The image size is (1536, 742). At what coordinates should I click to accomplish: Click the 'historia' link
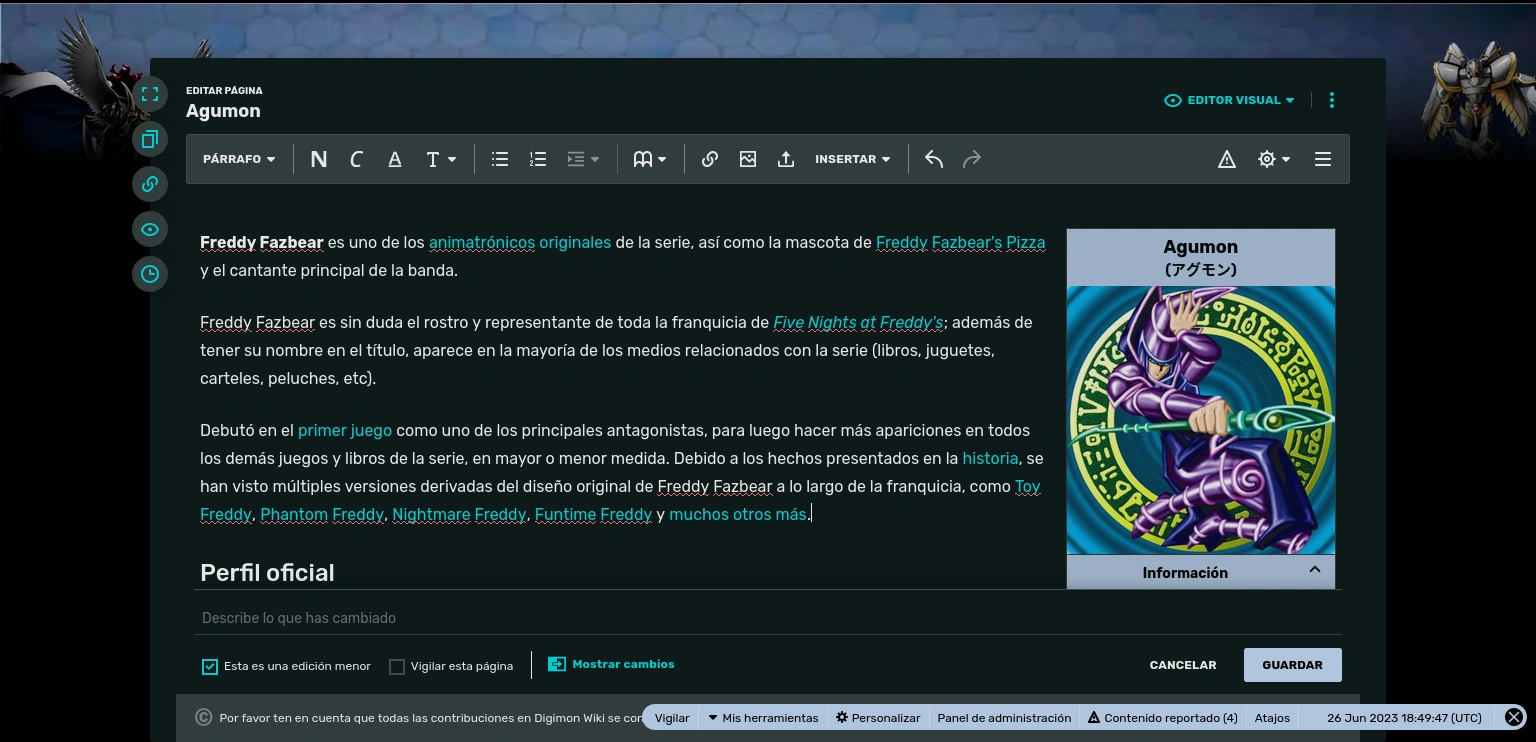pyautogui.click(x=991, y=458)
